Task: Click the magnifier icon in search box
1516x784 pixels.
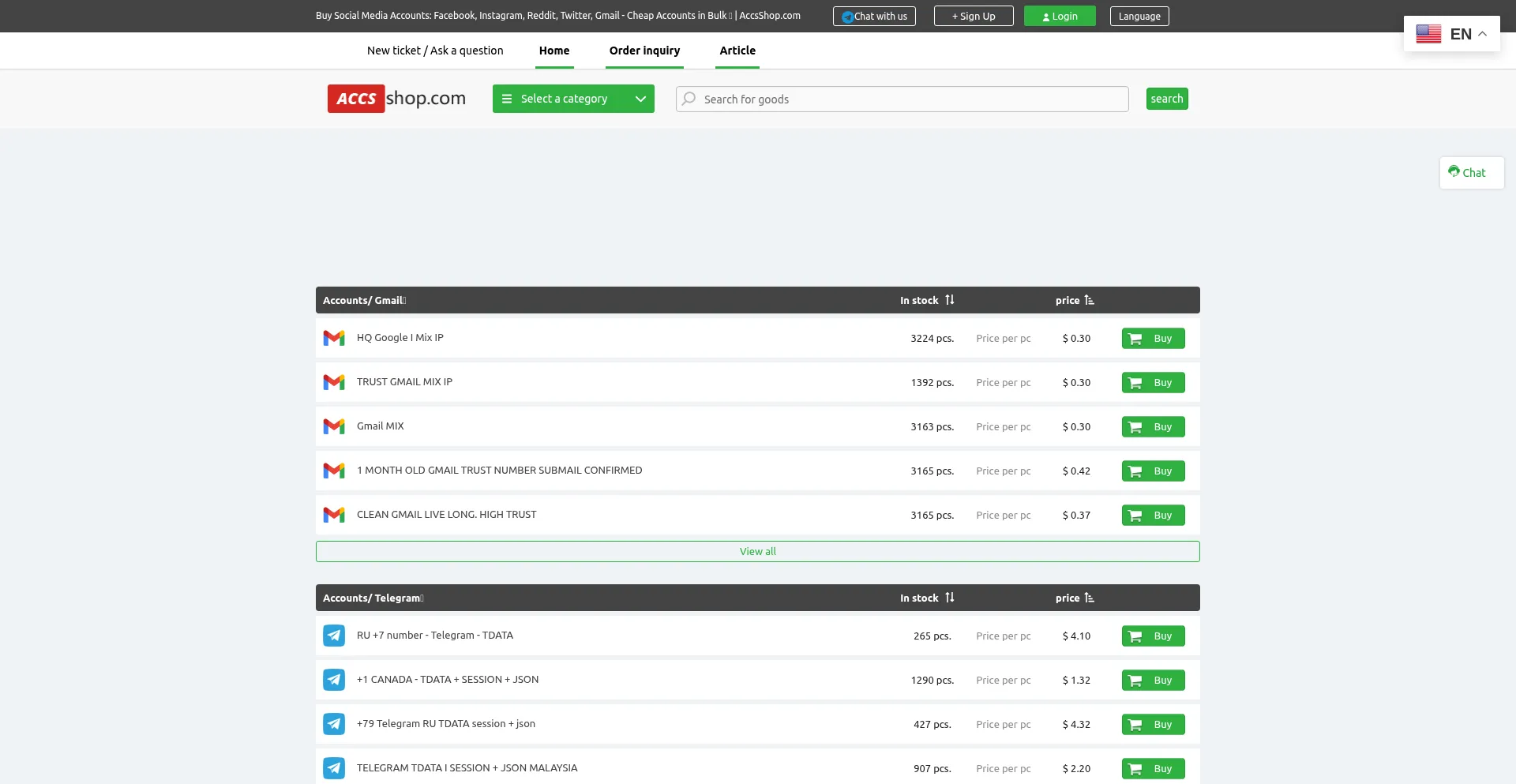Action: 689,99
